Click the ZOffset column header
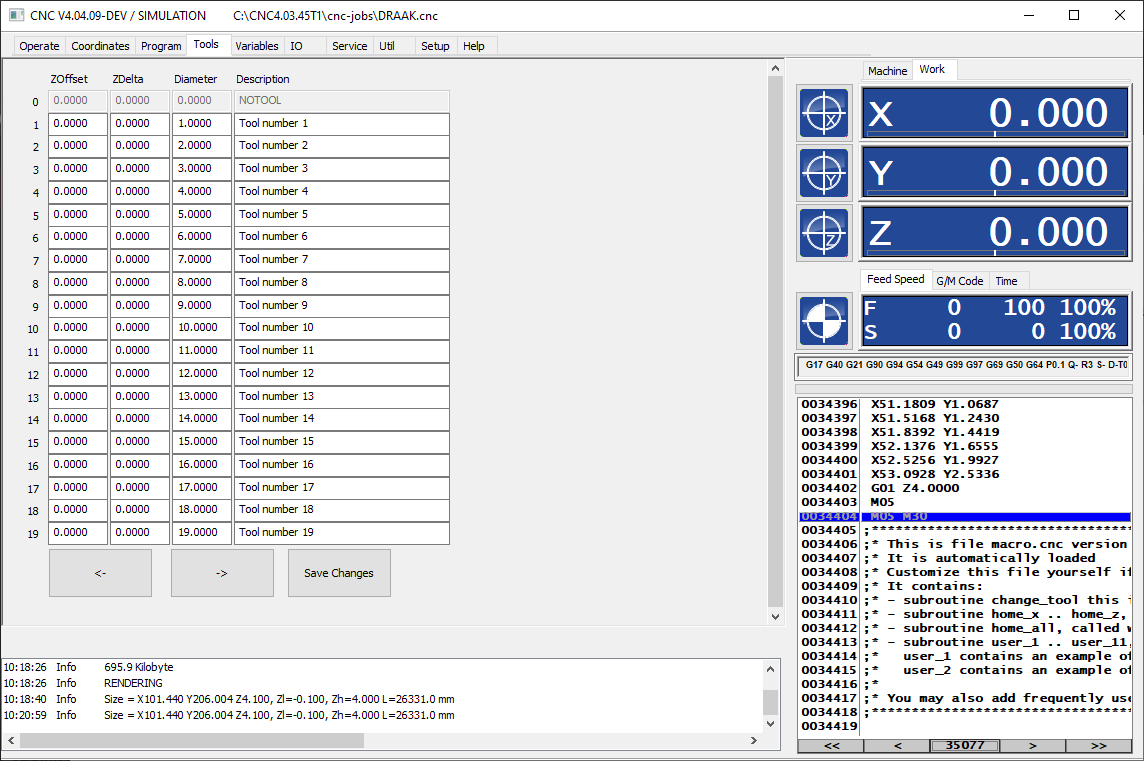This screenshot has width=1144, height=761. point(69,79)
